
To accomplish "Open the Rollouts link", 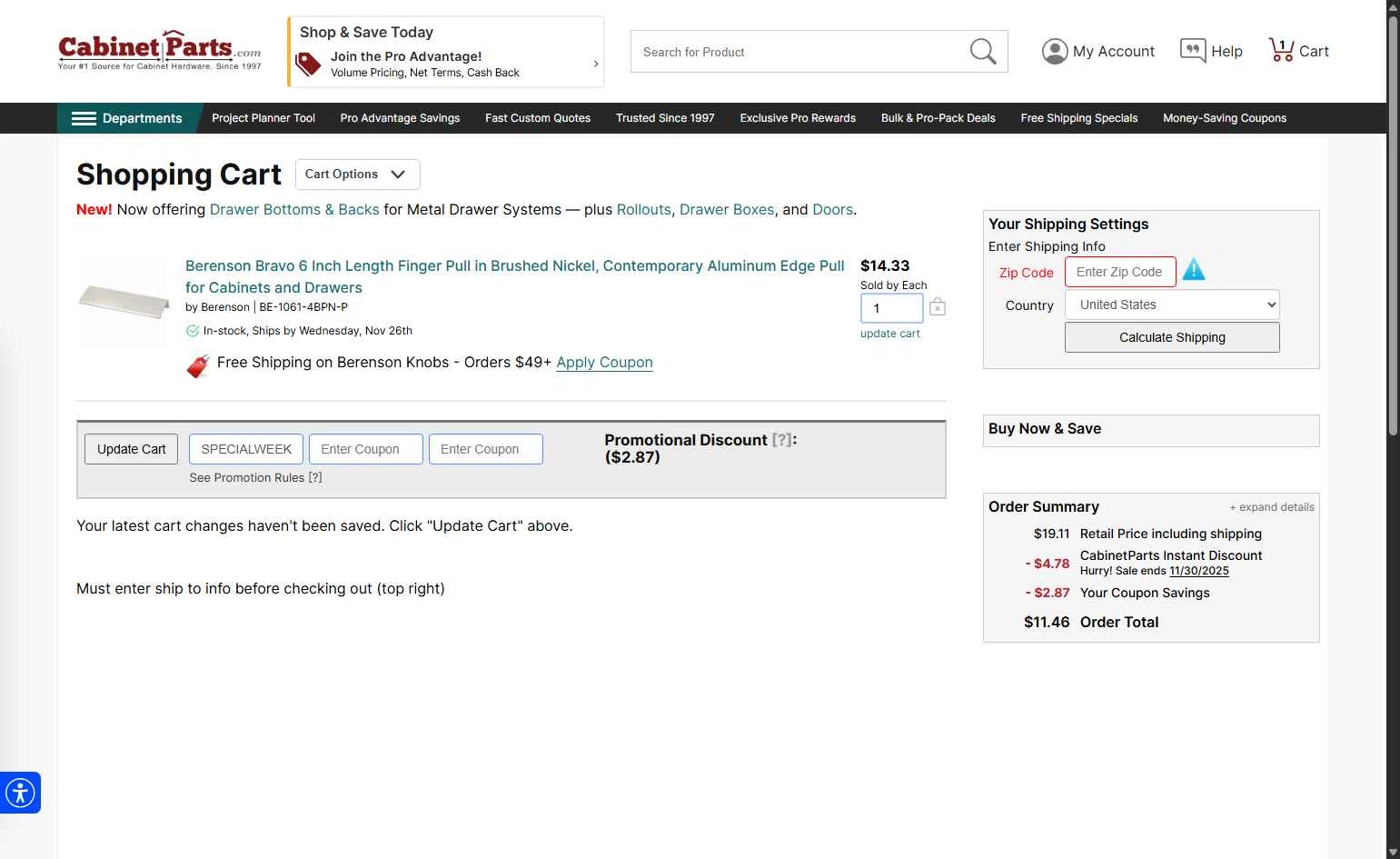I will (x=643, y=209).
